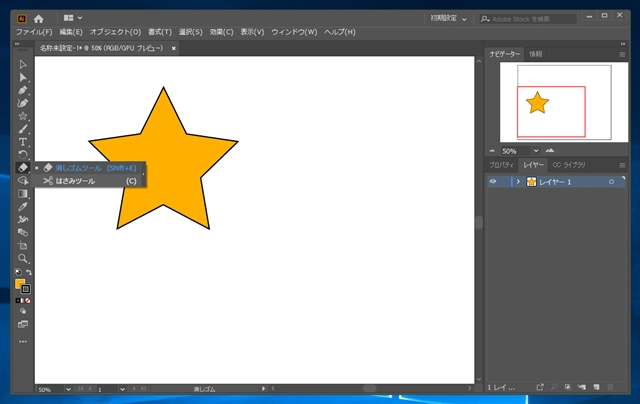Select the Selection tool arrow
The image size is (640, 404).
click(23, 64)
